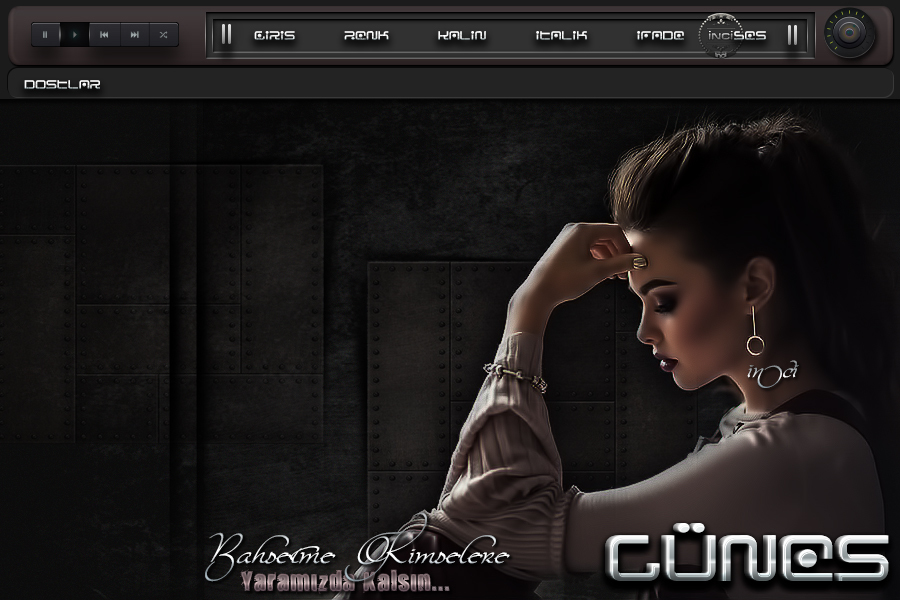Click the GÜNES chrome logo
This screenshot has height=600, width=900.
747,557
